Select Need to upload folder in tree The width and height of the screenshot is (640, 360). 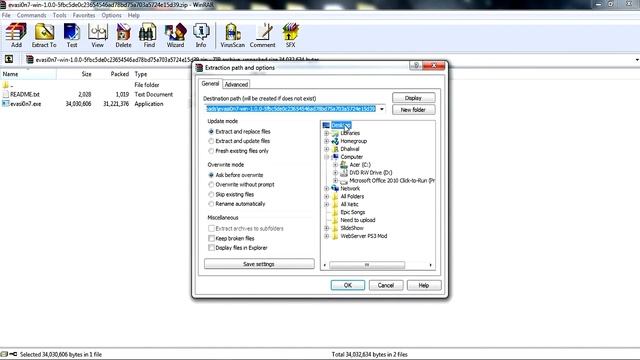pos(358,220)
